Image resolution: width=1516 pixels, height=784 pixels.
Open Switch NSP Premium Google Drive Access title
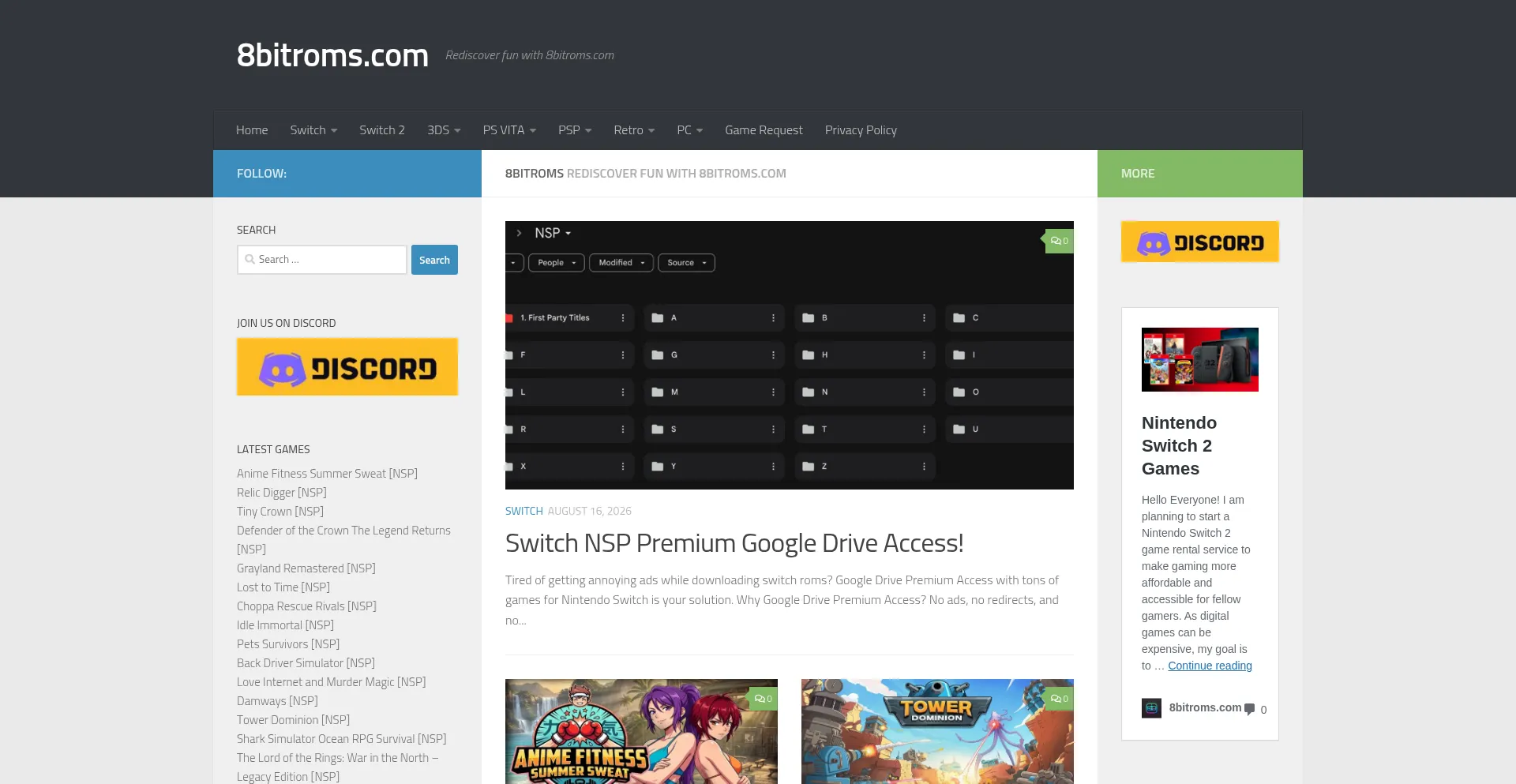[734, 543]
